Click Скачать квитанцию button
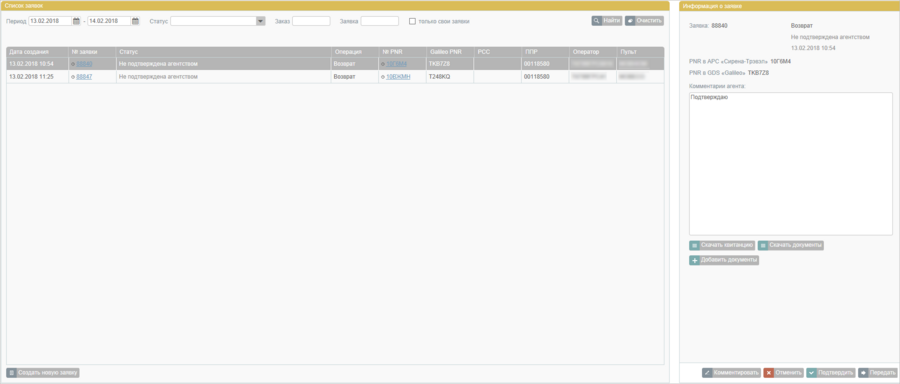The height and width of the screenshot is (384, 900). point(722,245)
